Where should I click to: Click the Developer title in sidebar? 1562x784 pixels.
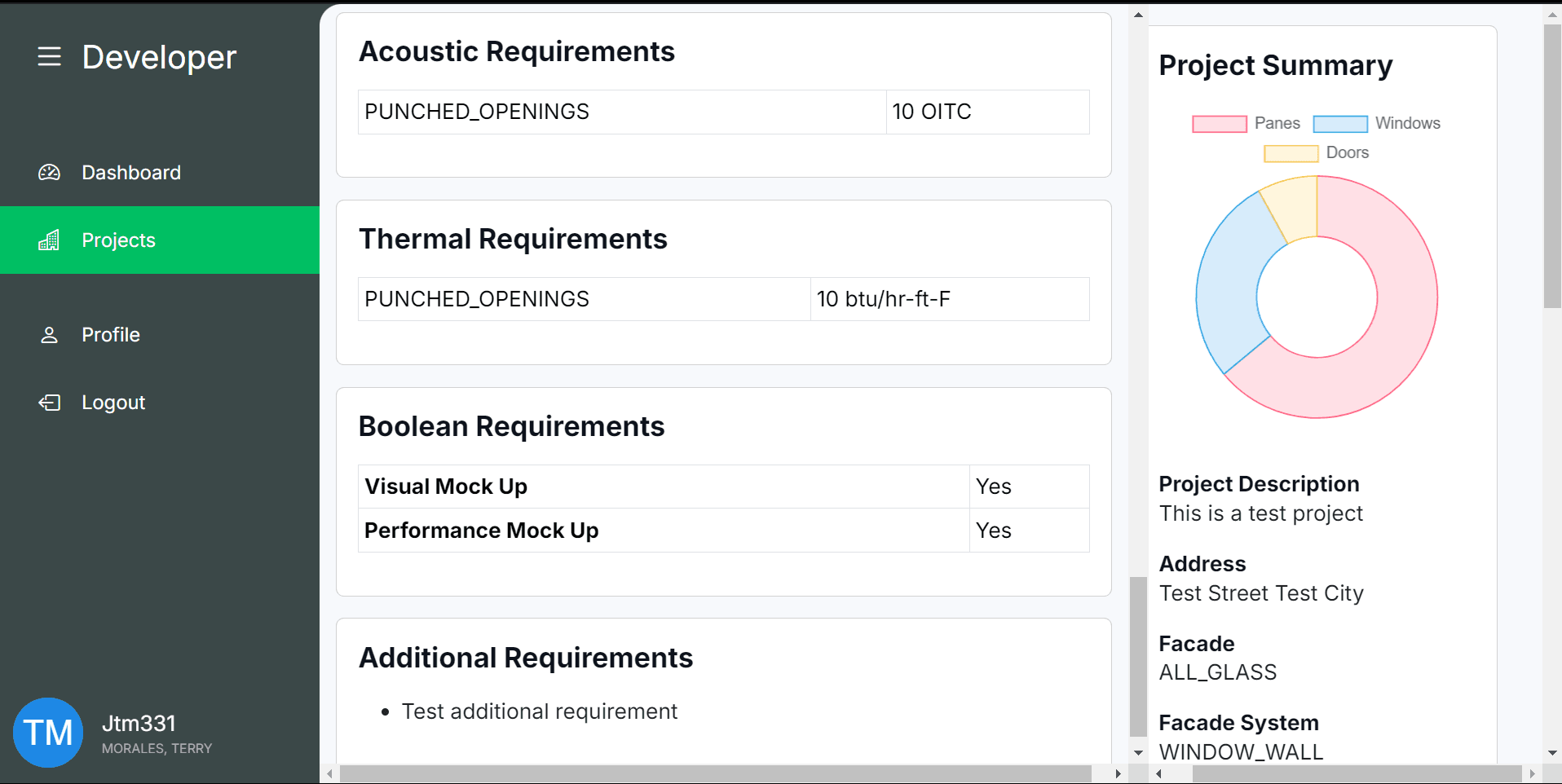click(x=159, y=57)
